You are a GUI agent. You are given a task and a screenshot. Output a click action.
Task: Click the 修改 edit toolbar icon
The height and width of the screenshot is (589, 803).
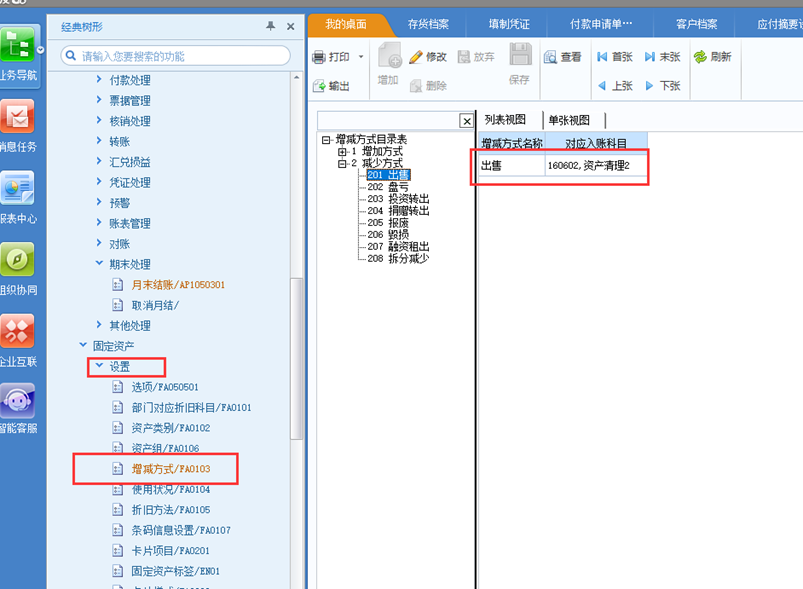[x=416, y=58]
